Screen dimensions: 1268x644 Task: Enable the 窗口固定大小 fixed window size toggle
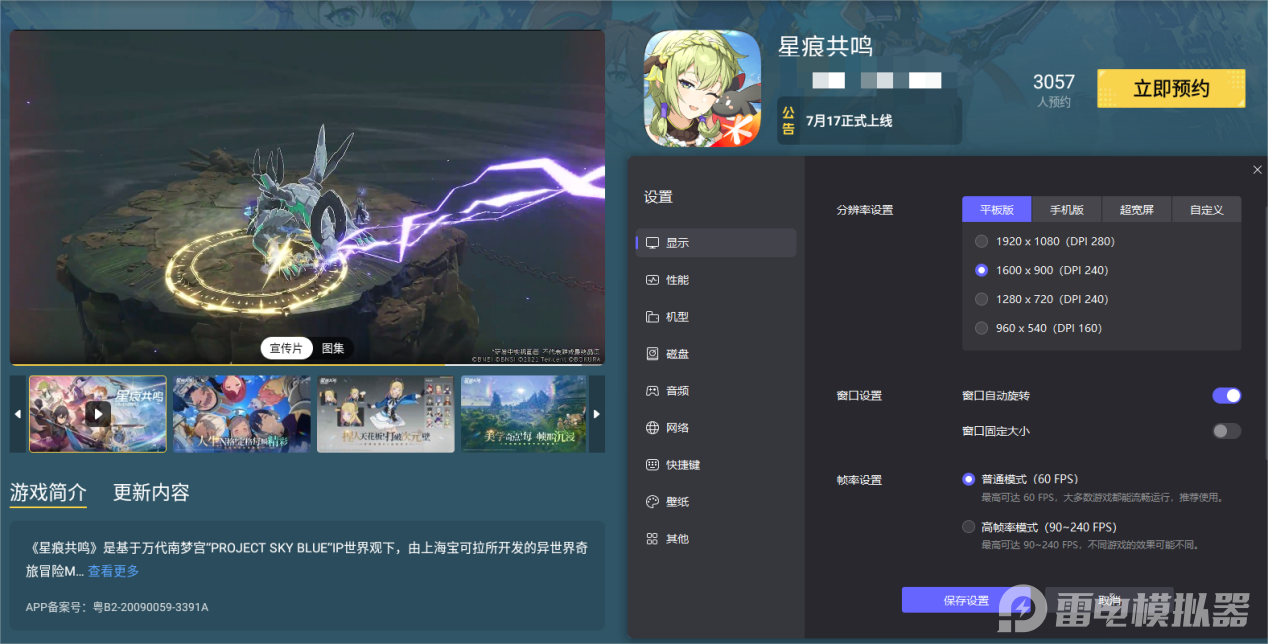[1227, 430]
